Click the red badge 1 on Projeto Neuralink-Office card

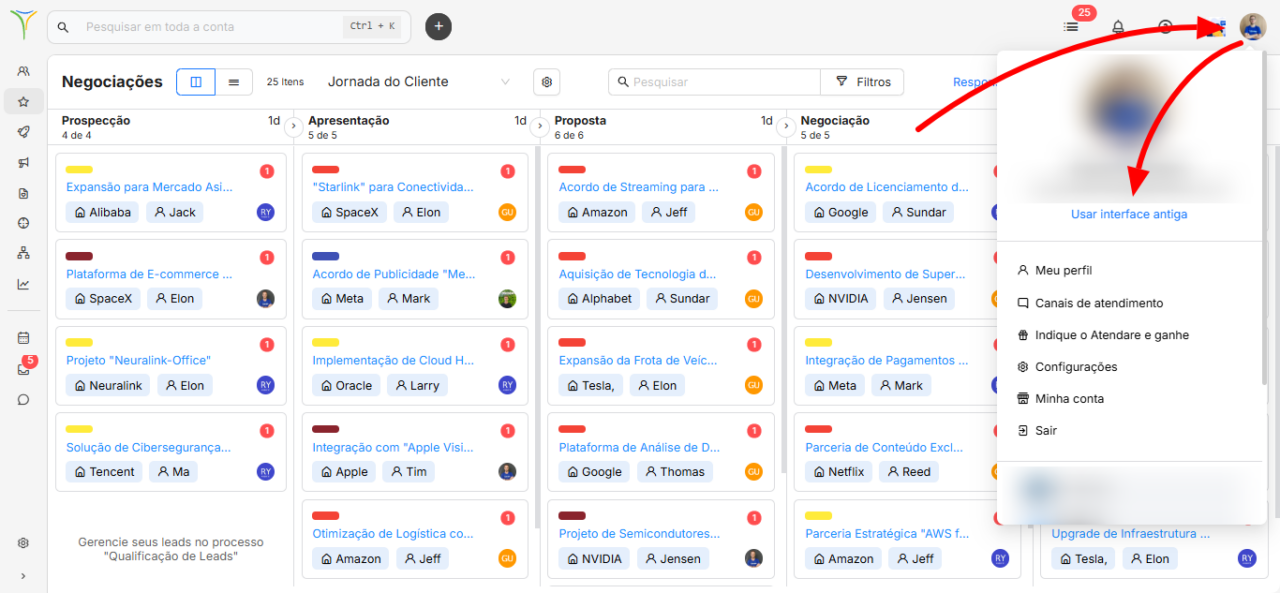coord(267,345)
